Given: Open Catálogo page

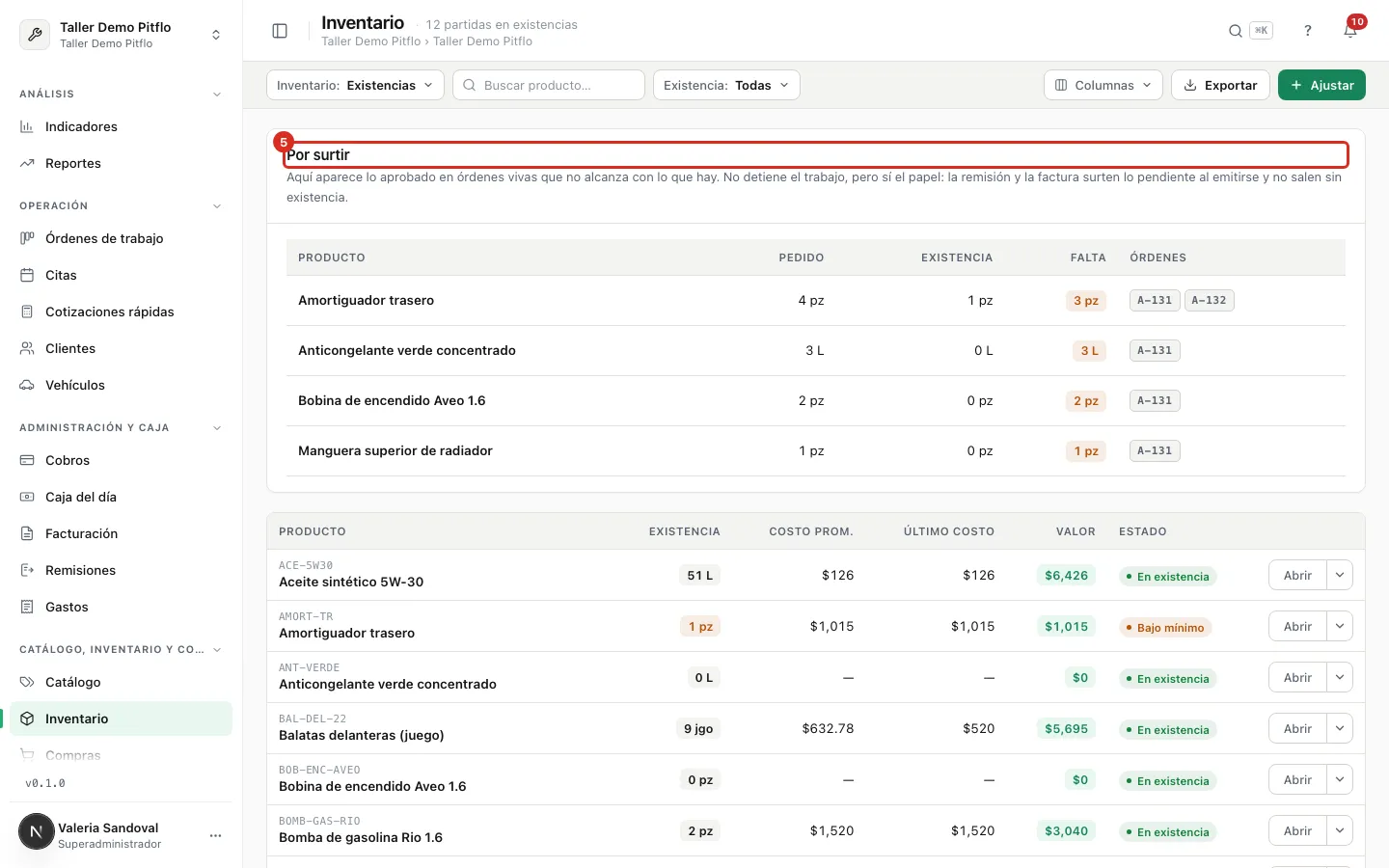Looking at the screenshot, I should [x=121, y=682].
